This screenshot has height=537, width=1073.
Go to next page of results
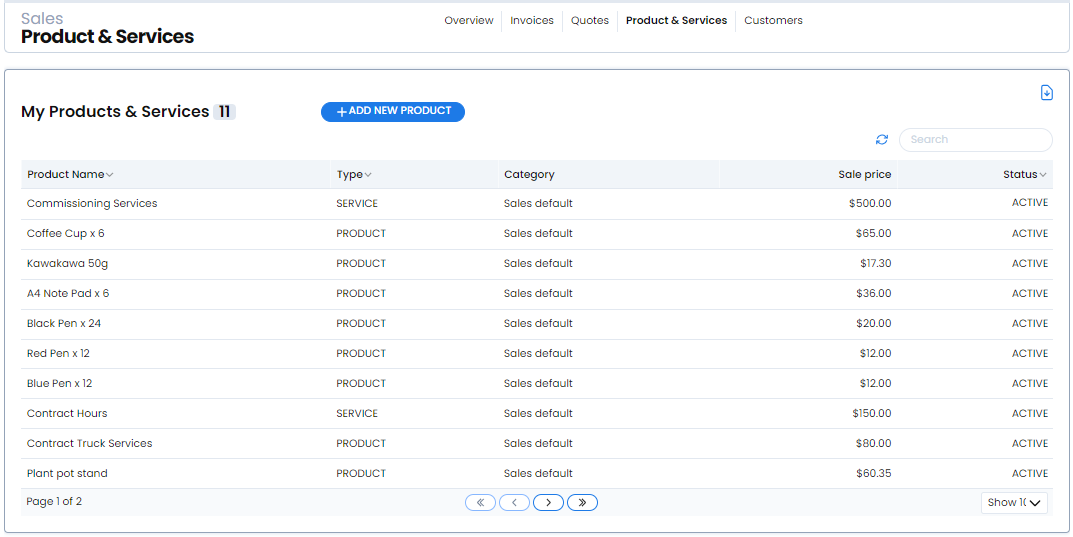coord(548,503)
